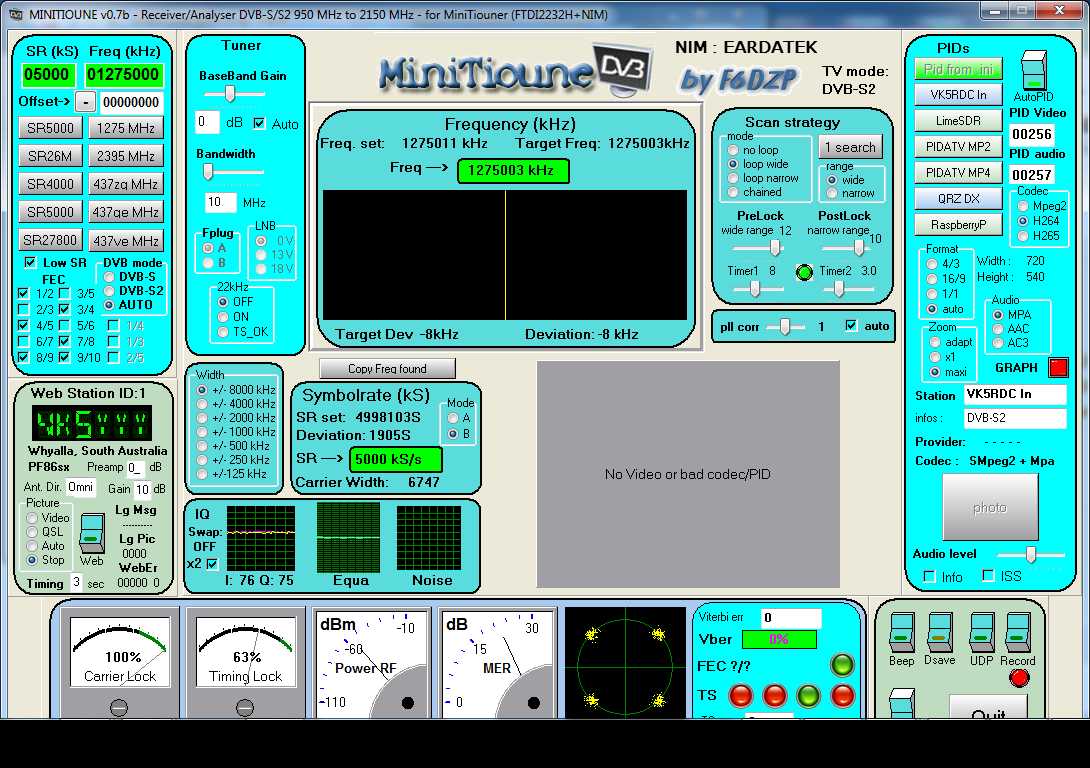The height and width of the screenshot is (768, 1090).
Task: Click the 437zq MHz preset button
Action: tap(126, 184)
